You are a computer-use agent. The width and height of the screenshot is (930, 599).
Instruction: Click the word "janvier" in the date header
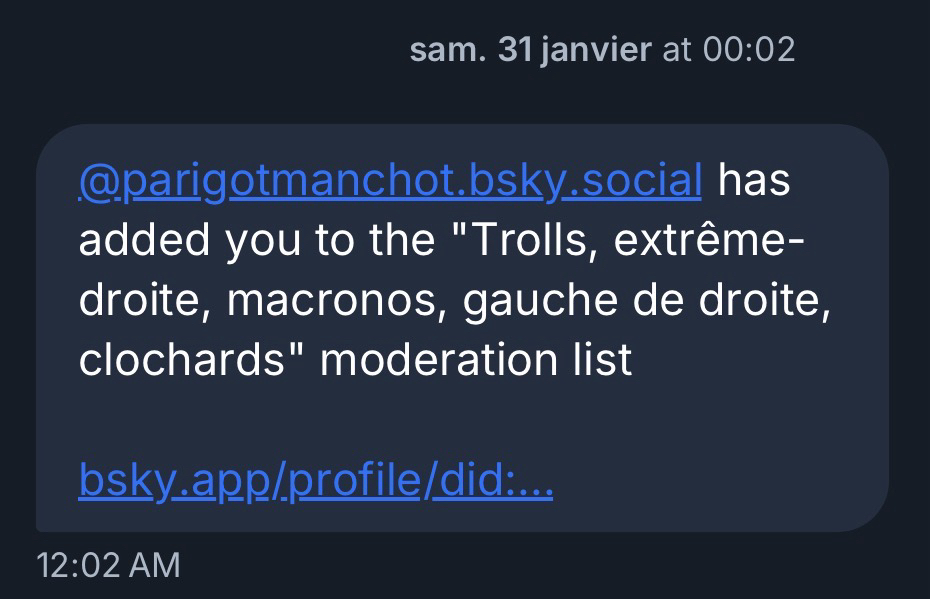point(595,50)
